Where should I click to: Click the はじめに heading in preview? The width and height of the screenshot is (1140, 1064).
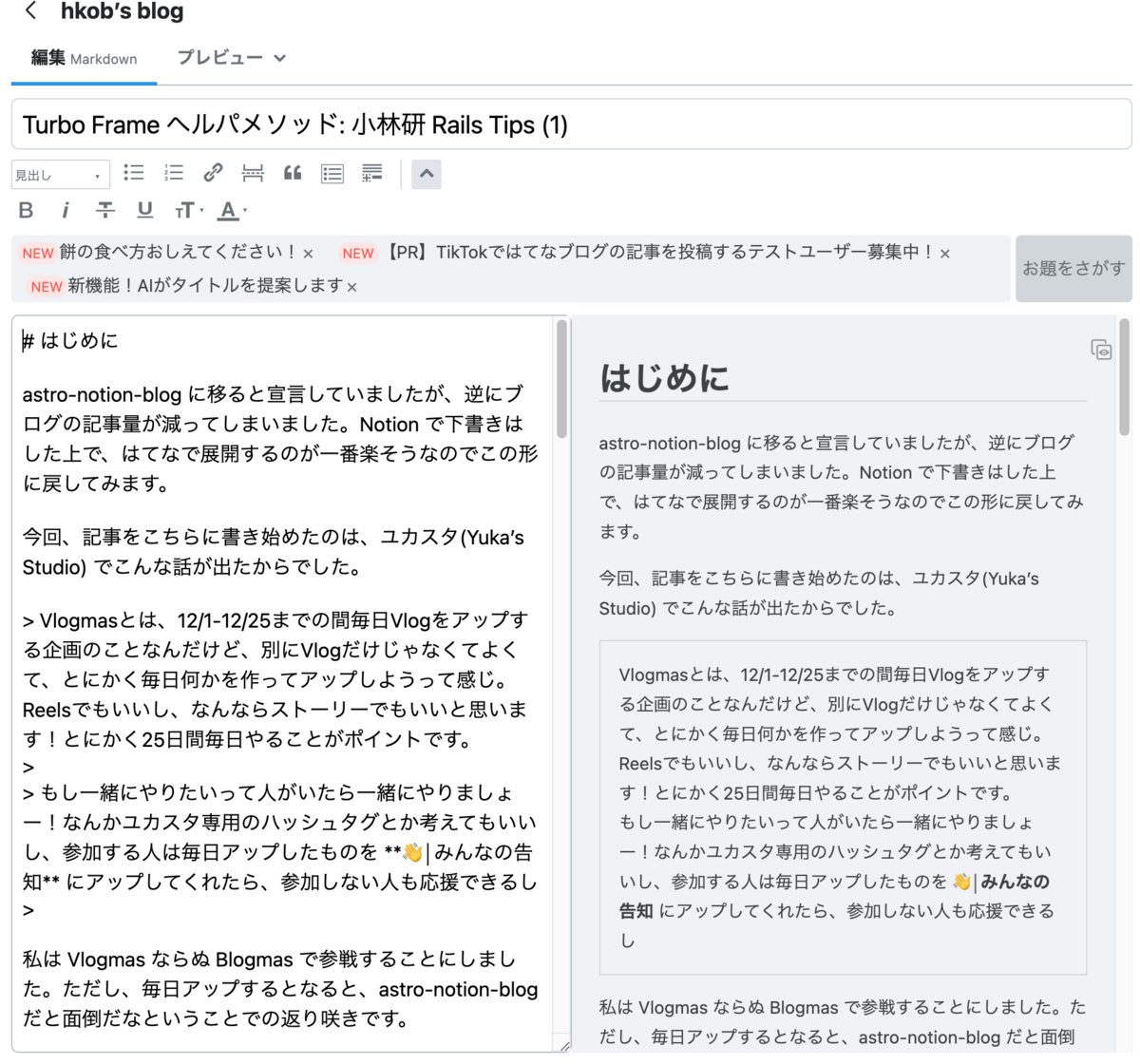coord(664,378)
